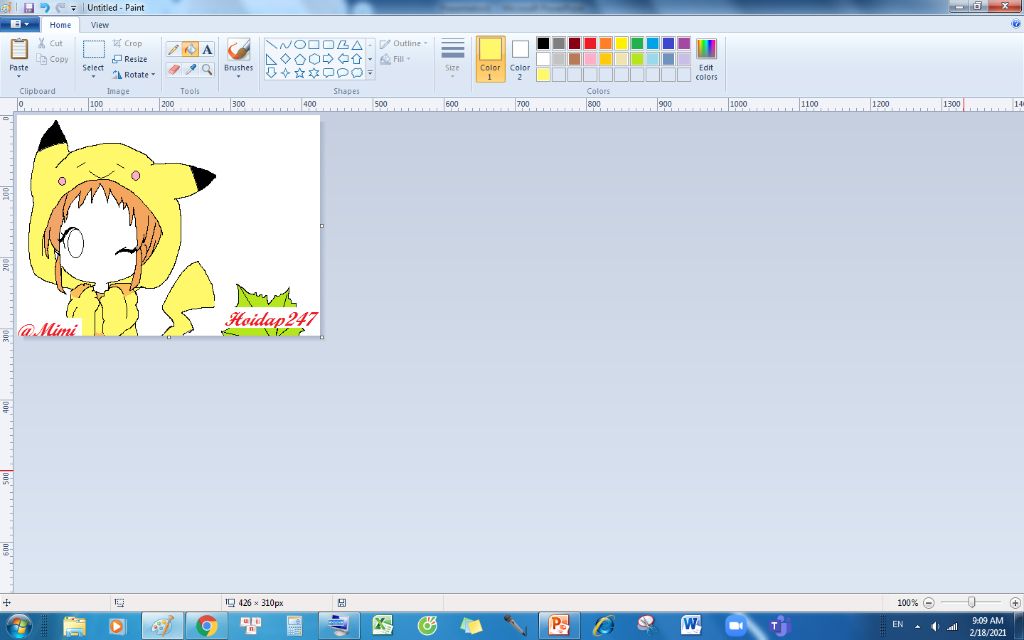This screenshot has width=1024, height=640.
Task: Pick the Cloud callout shape
Action: [357, 72]
